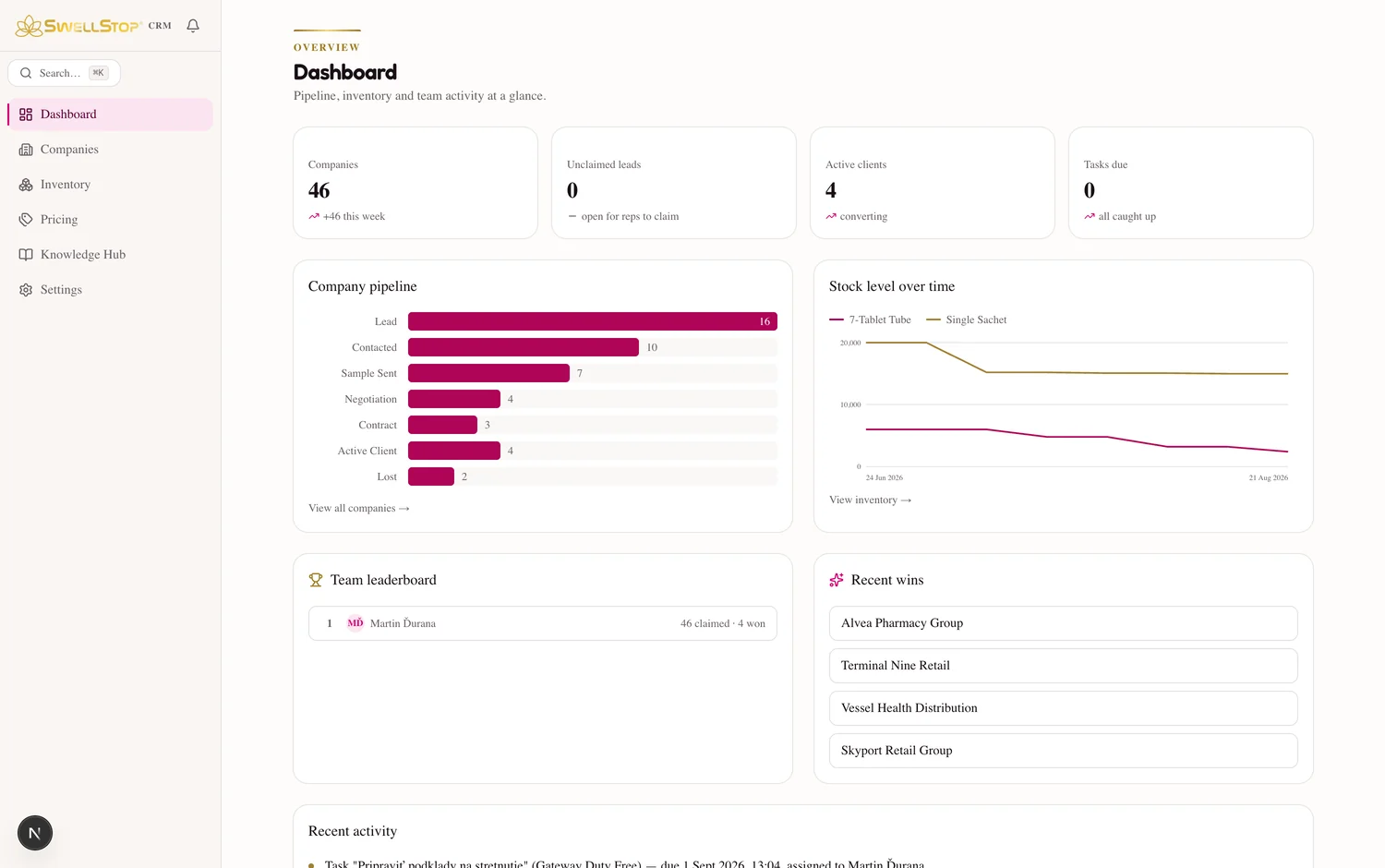Viewport: 1385px width, 868px height.
Task: Click the Pricing tag icon
Action: [x=26, y=220]
